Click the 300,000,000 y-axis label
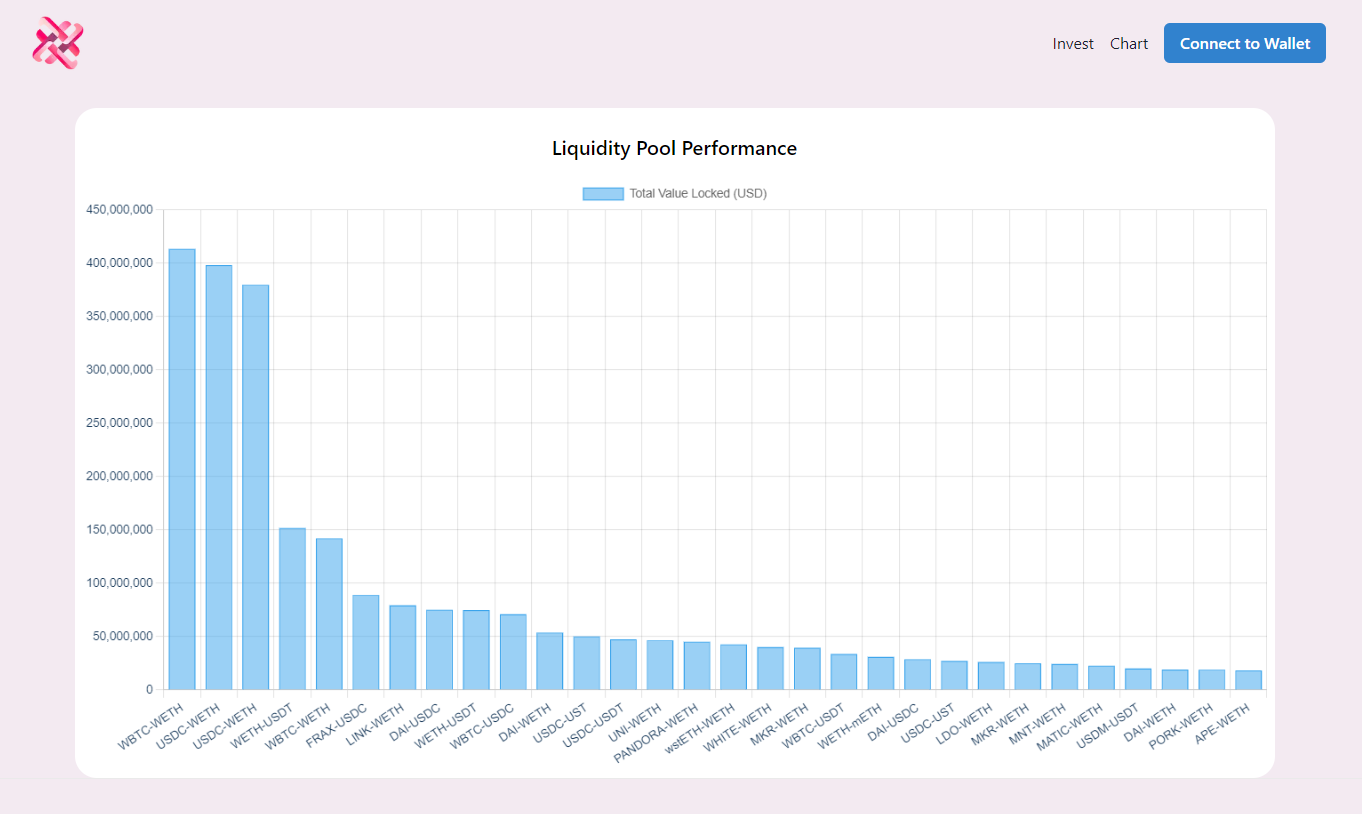Image resolution: width=1362 pixels, height=814 pixels. click(x=120, y=370)
